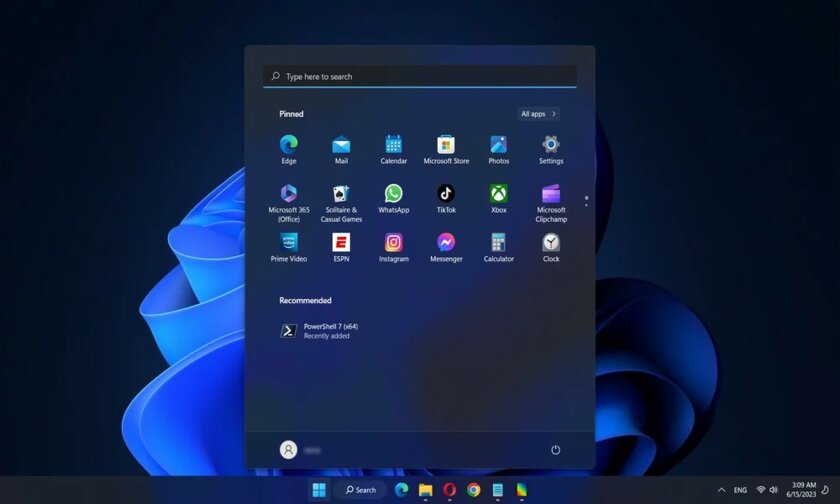840x504 pixels.
Task: Open Microsoft 365 (Office)
Action: coord(289,203)
